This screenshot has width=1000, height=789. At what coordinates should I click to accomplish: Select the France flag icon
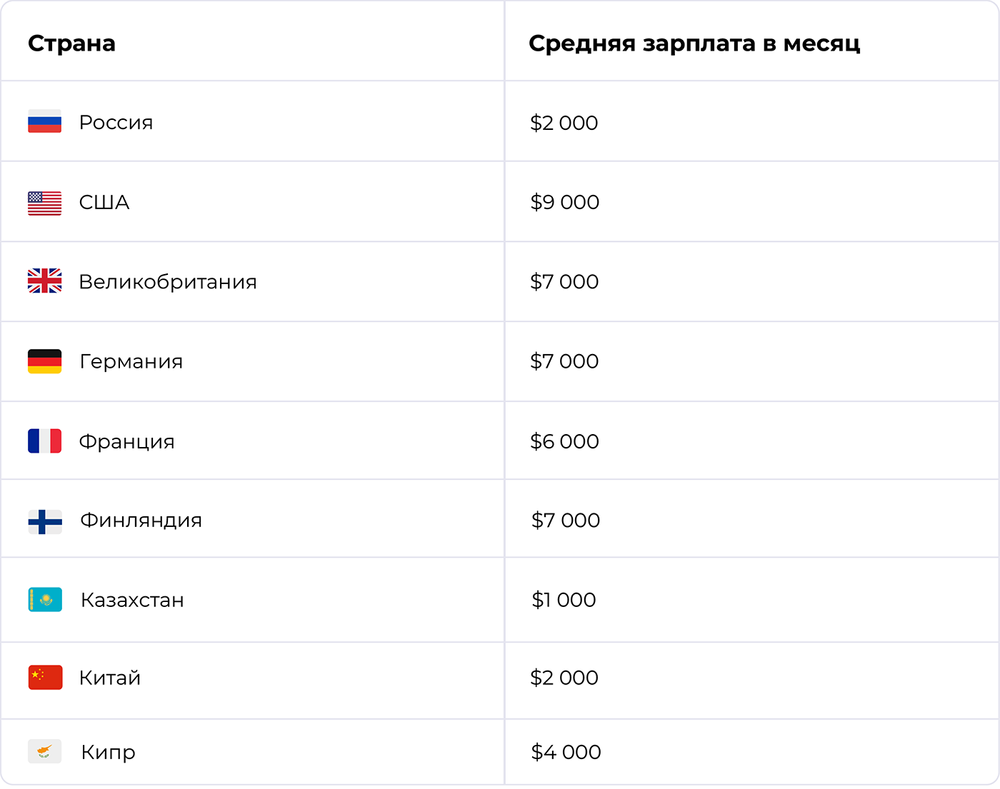45,441
